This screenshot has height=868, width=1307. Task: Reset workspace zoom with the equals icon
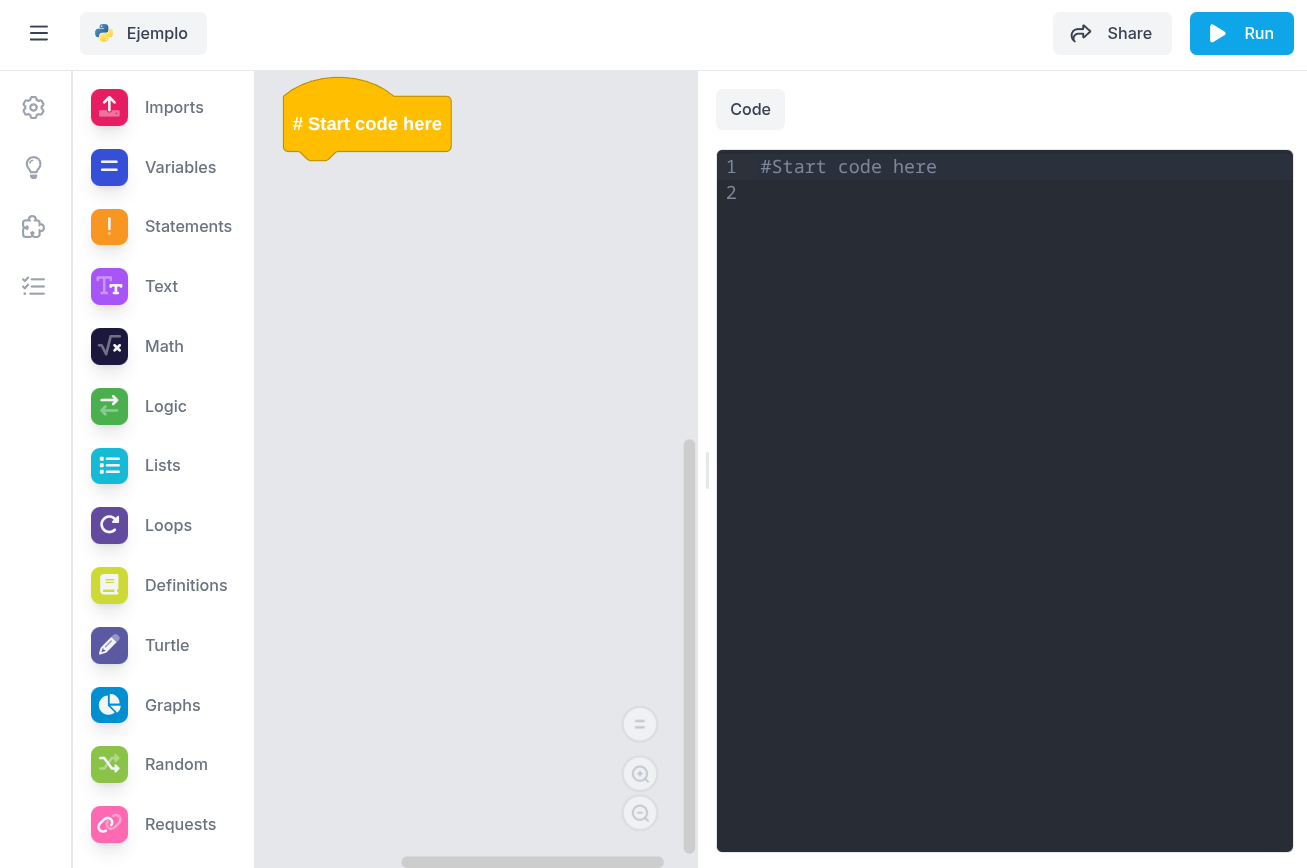640,724
